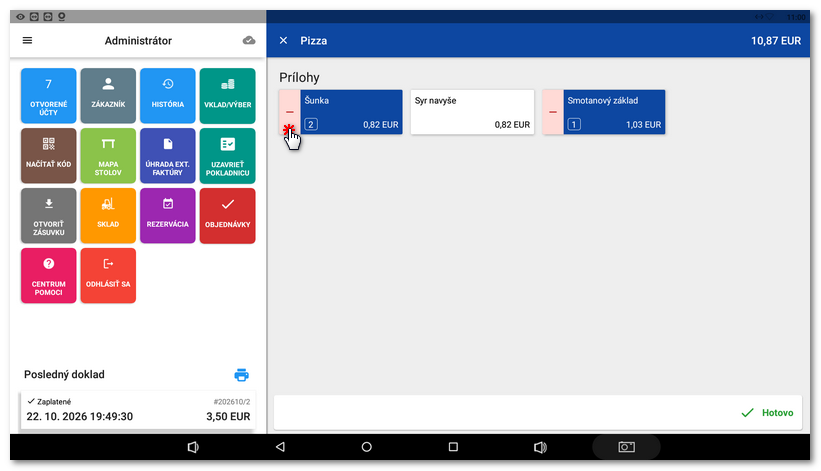The height and width of the screenshot is (471, 821).
Task: Tap the Android home circle button
Action: click(367, 447)
